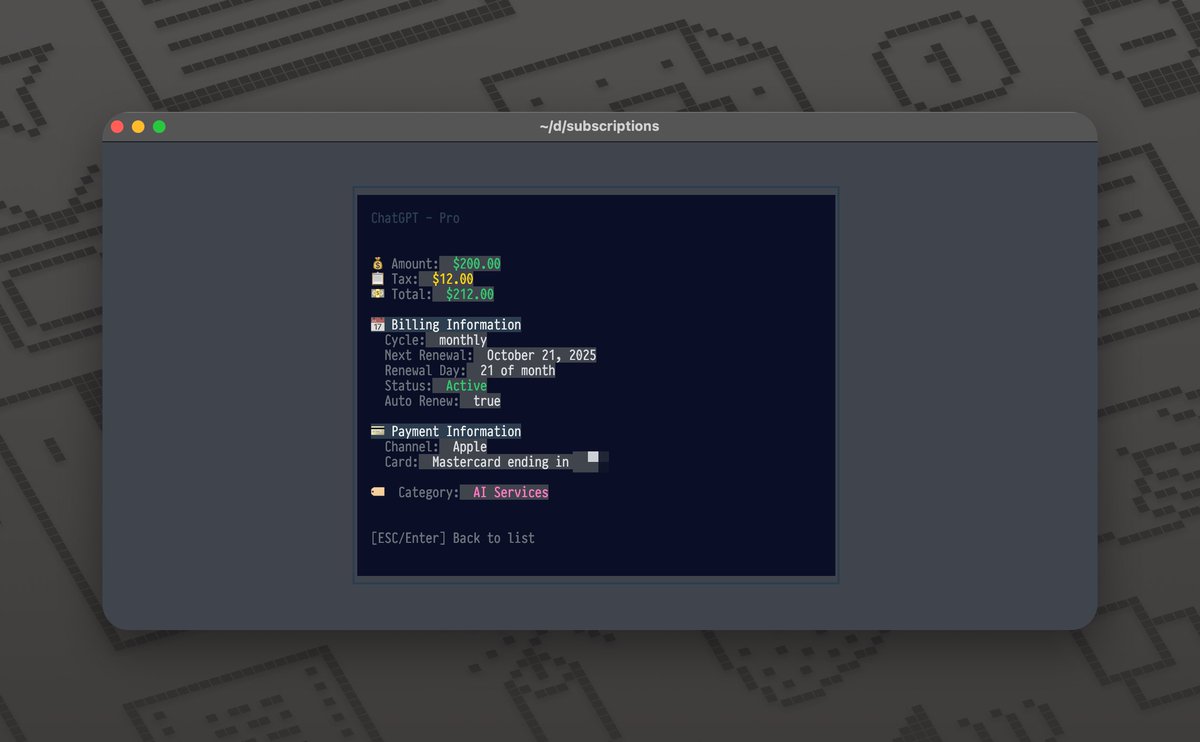The height and width of the screenshot is (742, 1200).
Task: Click the AI Services category value
Action: pos(510,492)
